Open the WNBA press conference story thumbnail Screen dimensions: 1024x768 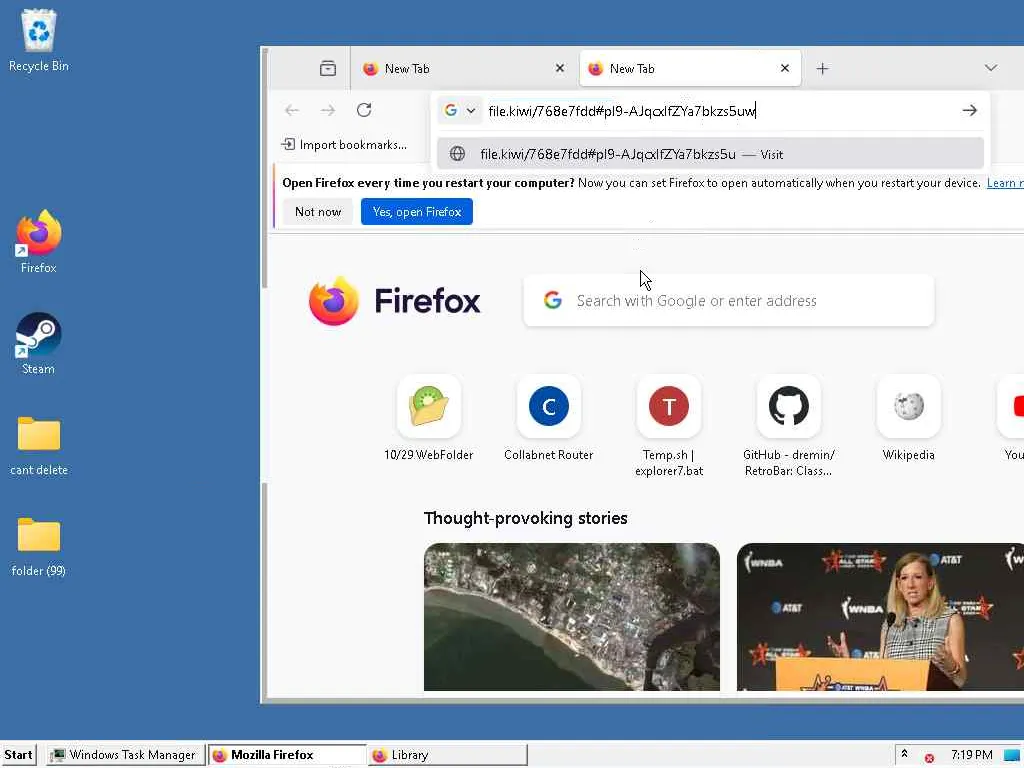coord(880,616)
